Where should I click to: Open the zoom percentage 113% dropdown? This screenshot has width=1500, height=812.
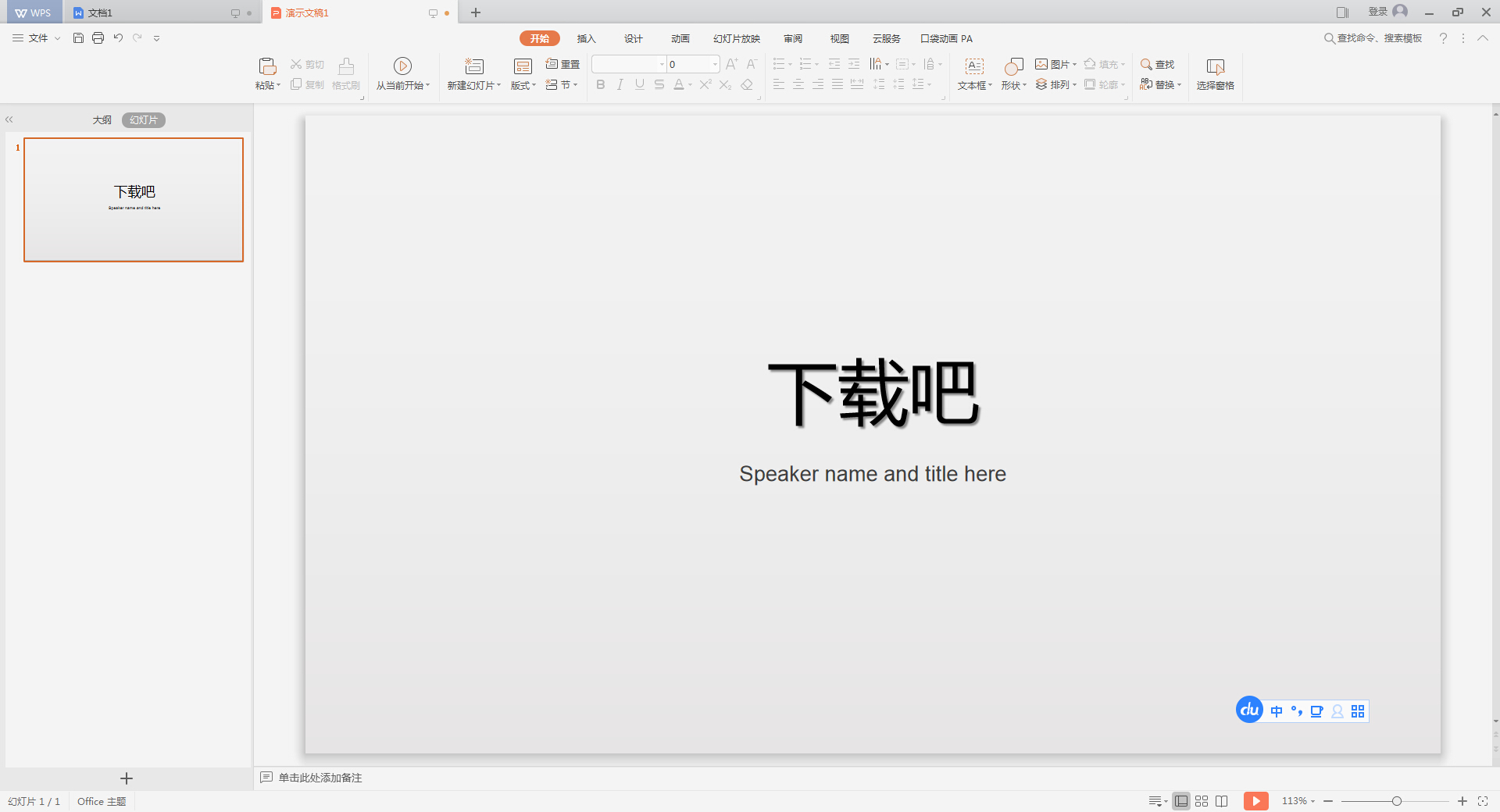pos(1298,801)
